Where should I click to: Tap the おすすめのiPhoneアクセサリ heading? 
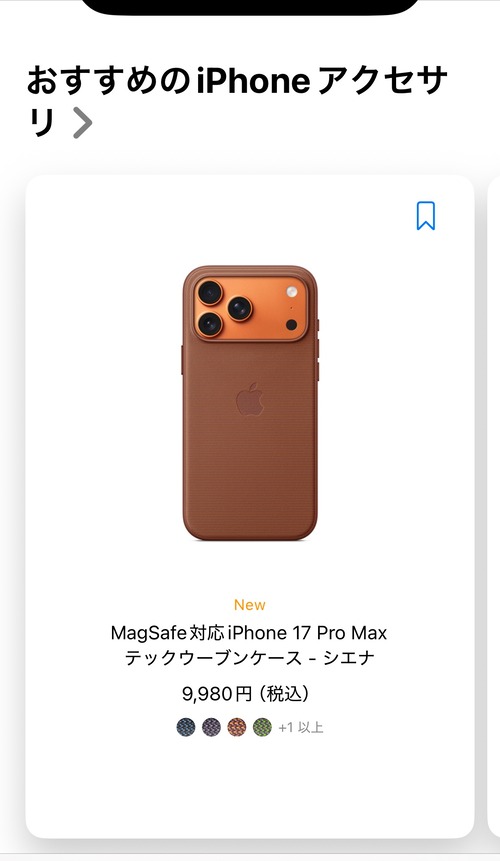(236, 102)
